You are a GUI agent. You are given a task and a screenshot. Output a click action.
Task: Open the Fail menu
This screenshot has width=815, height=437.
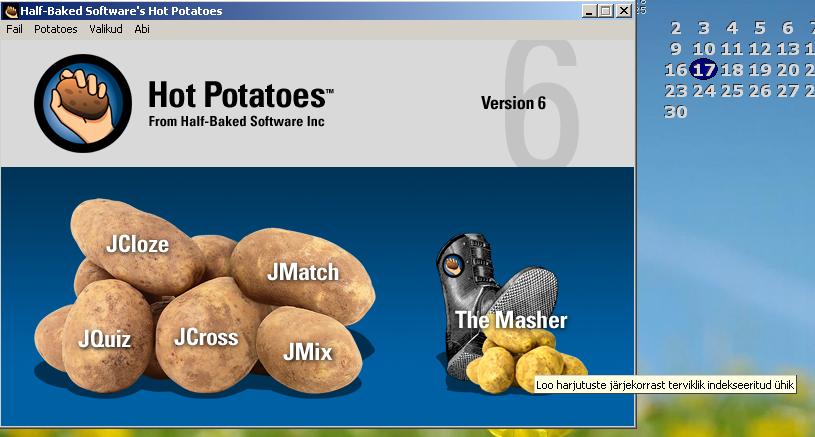pos(14,29)
